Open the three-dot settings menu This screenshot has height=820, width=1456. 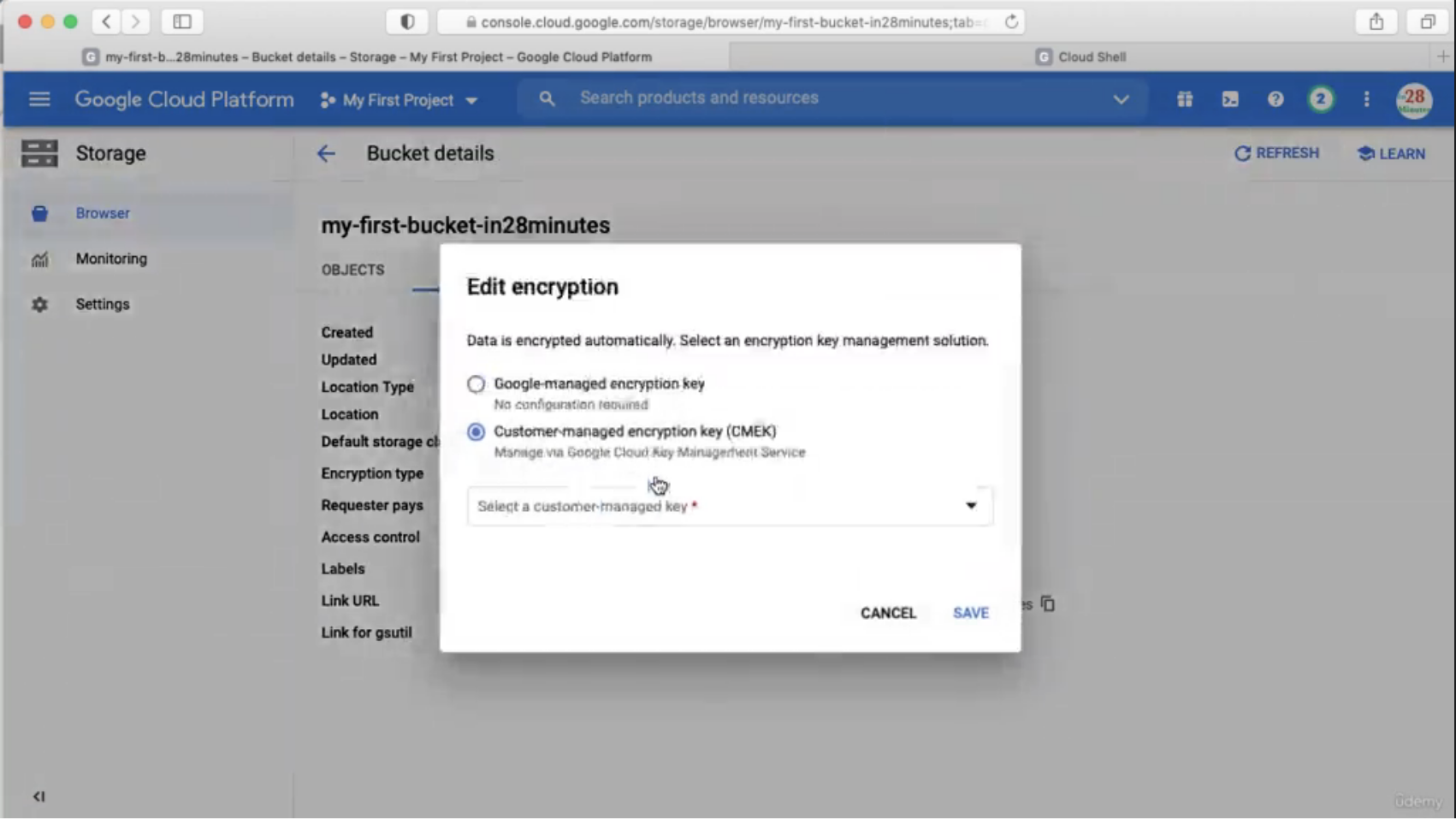coord(1366,99)
